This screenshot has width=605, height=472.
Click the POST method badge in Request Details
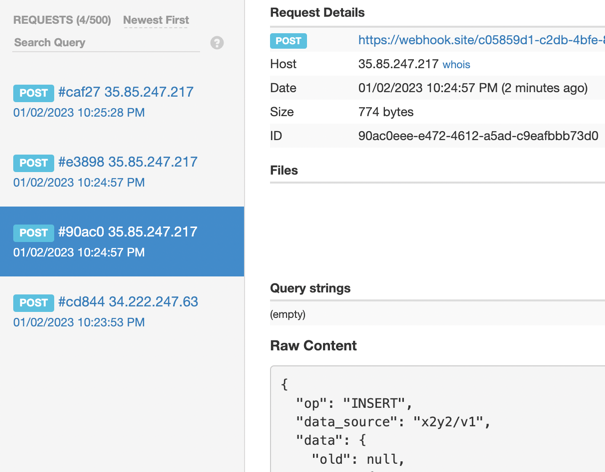289,41
